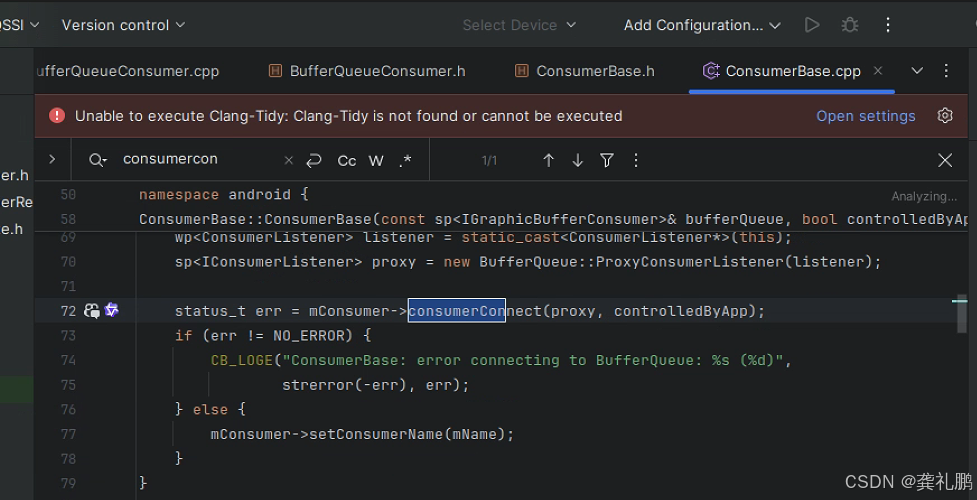The image size is (977, 500).
Task: Click the Run button in the toolbar
Action: pyautogui.click(x=812, y=25)
